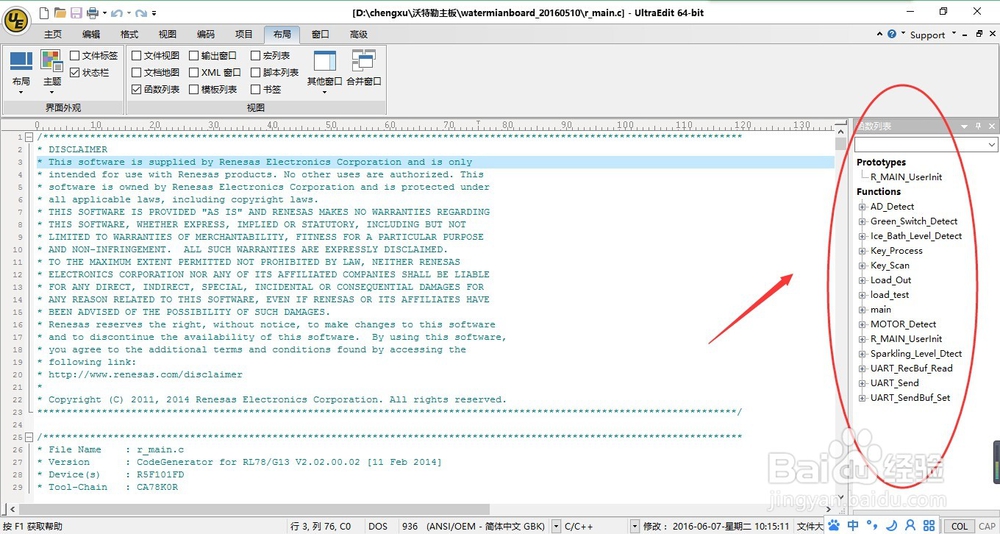Open the IME toolbox grid icon
Screen dimensions: 1000x534
(x=930, y=526)
